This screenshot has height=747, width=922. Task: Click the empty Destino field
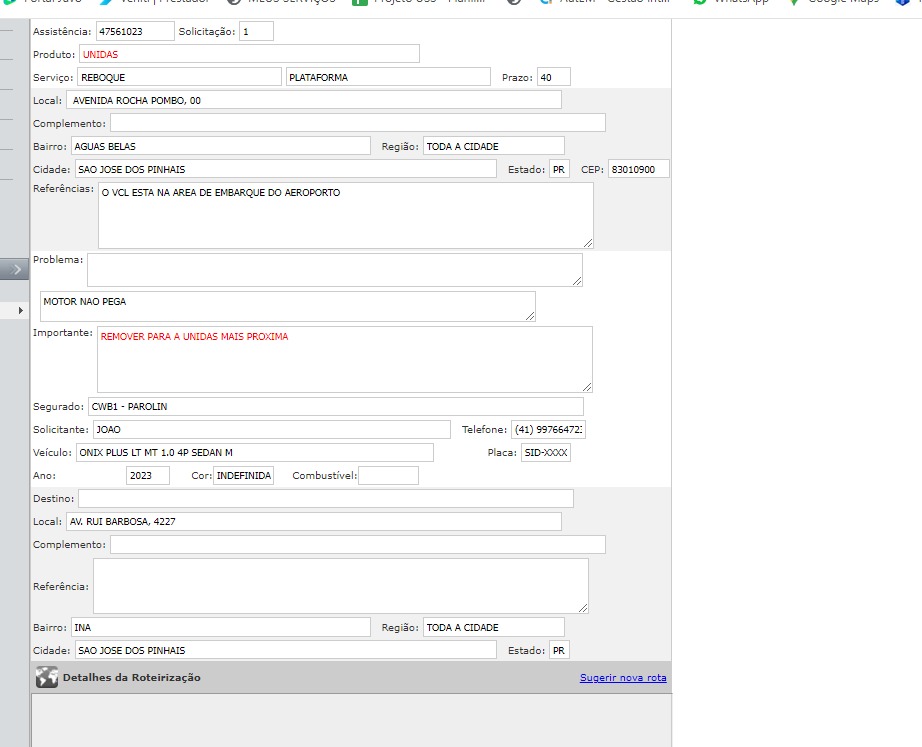pyautogui.click(x=326, y=498)
